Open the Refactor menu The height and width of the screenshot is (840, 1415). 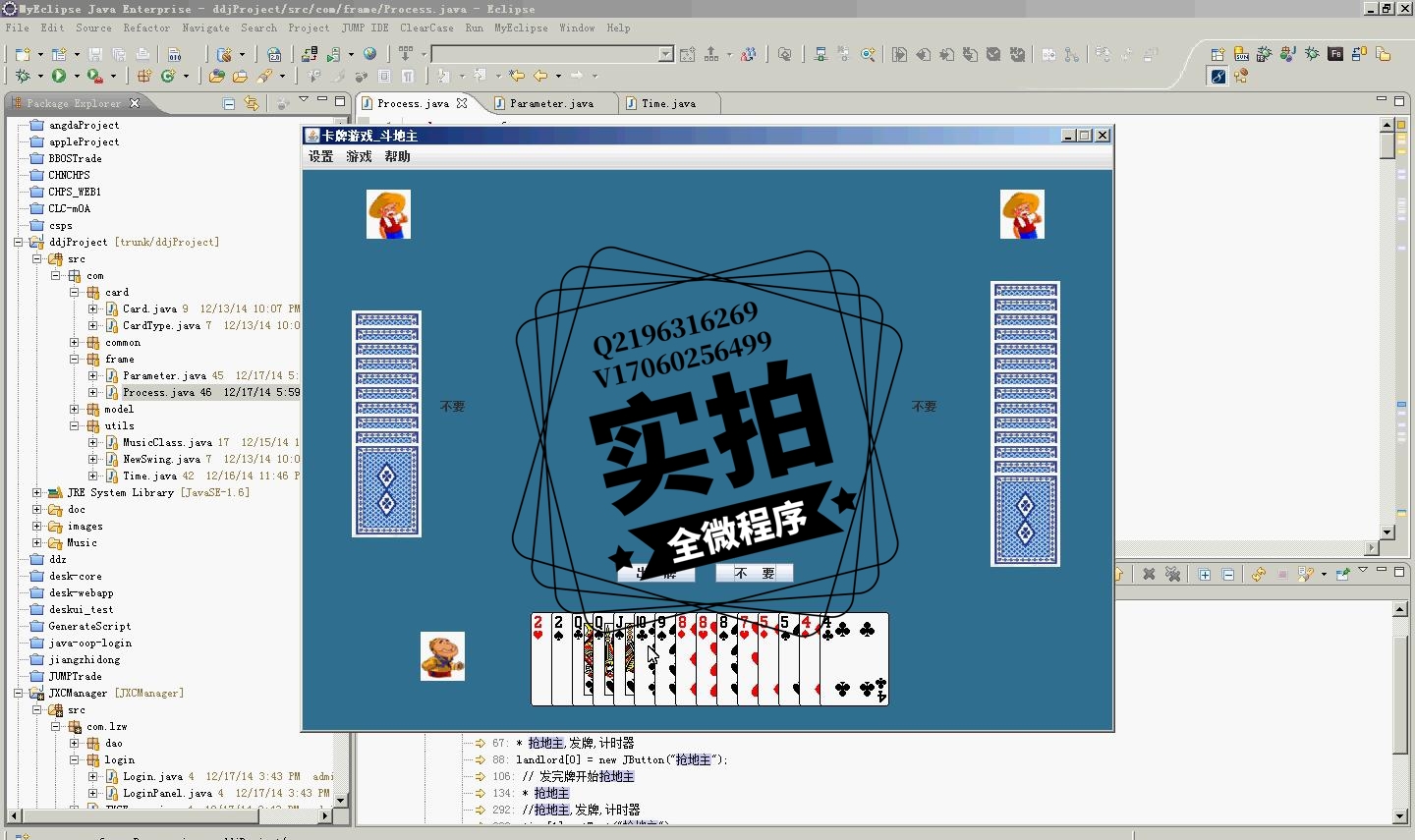click(146, 28)
